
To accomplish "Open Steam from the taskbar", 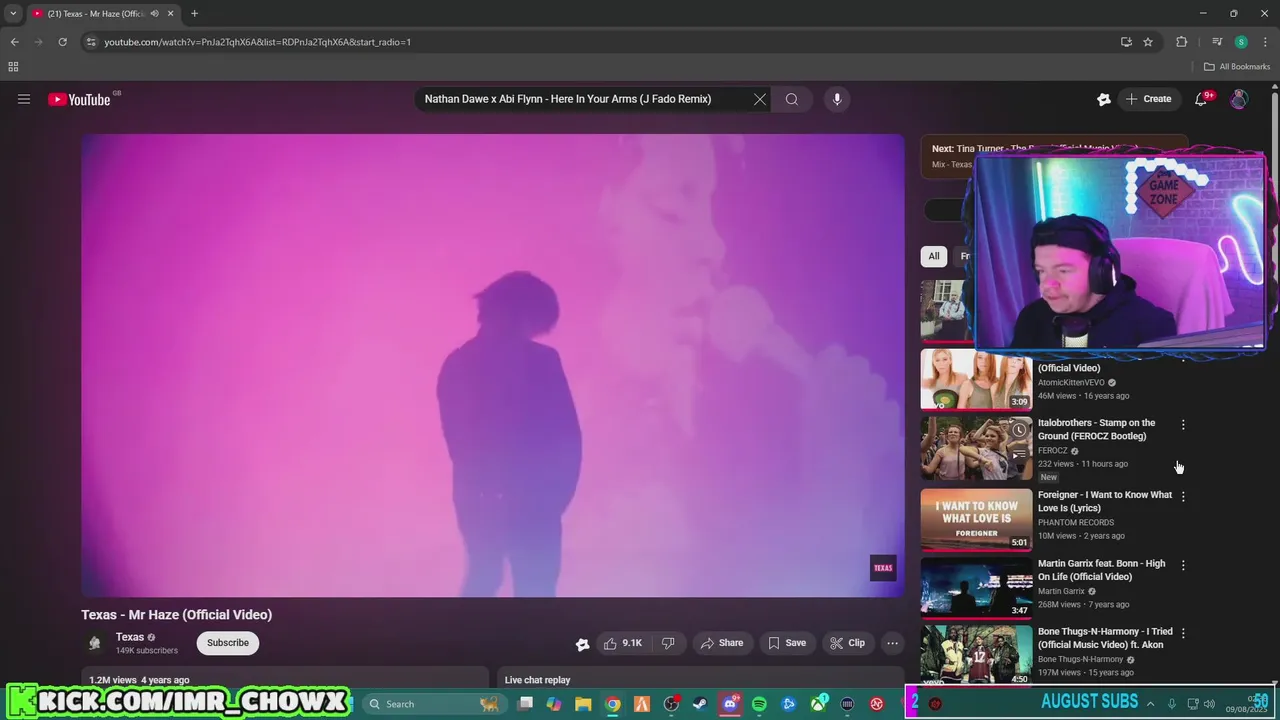I will click(x=700, y=704).
